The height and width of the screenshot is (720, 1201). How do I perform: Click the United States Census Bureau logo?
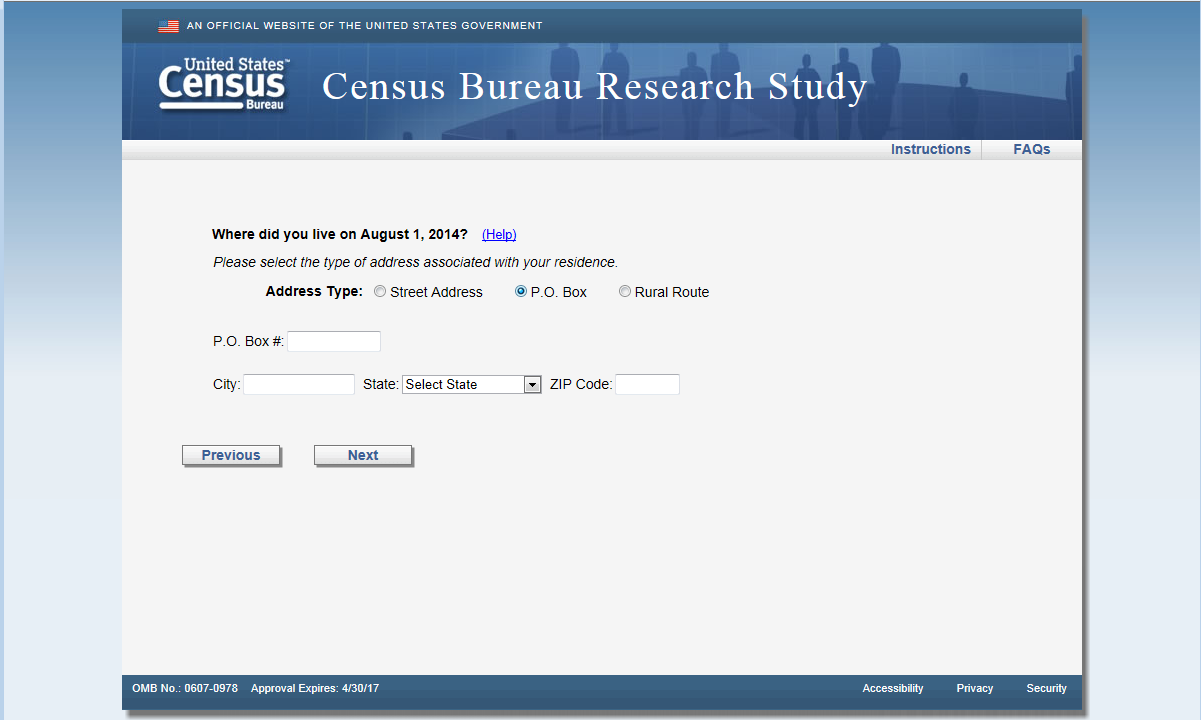coord(224,84)
